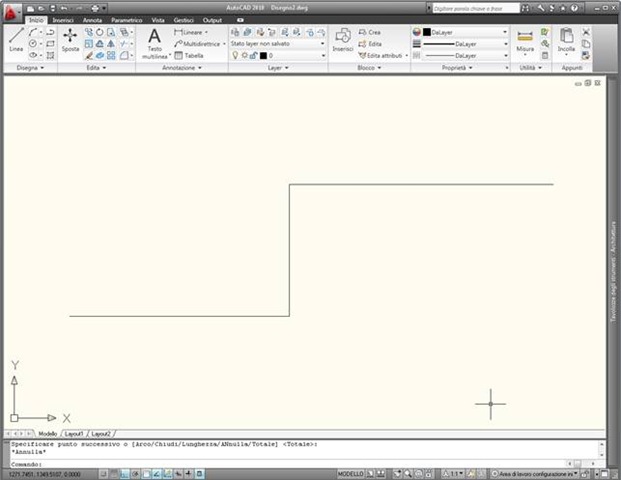Open the Stato layer non salvato dropdown
The width and height of the screenshot is (621, 480).
[278, 44]
